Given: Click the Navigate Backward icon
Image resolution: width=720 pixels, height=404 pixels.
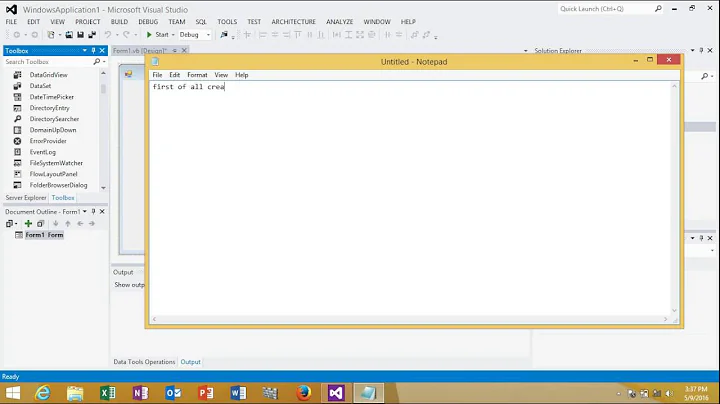Looking at the screenshot, I should click(x=17, y=35).
